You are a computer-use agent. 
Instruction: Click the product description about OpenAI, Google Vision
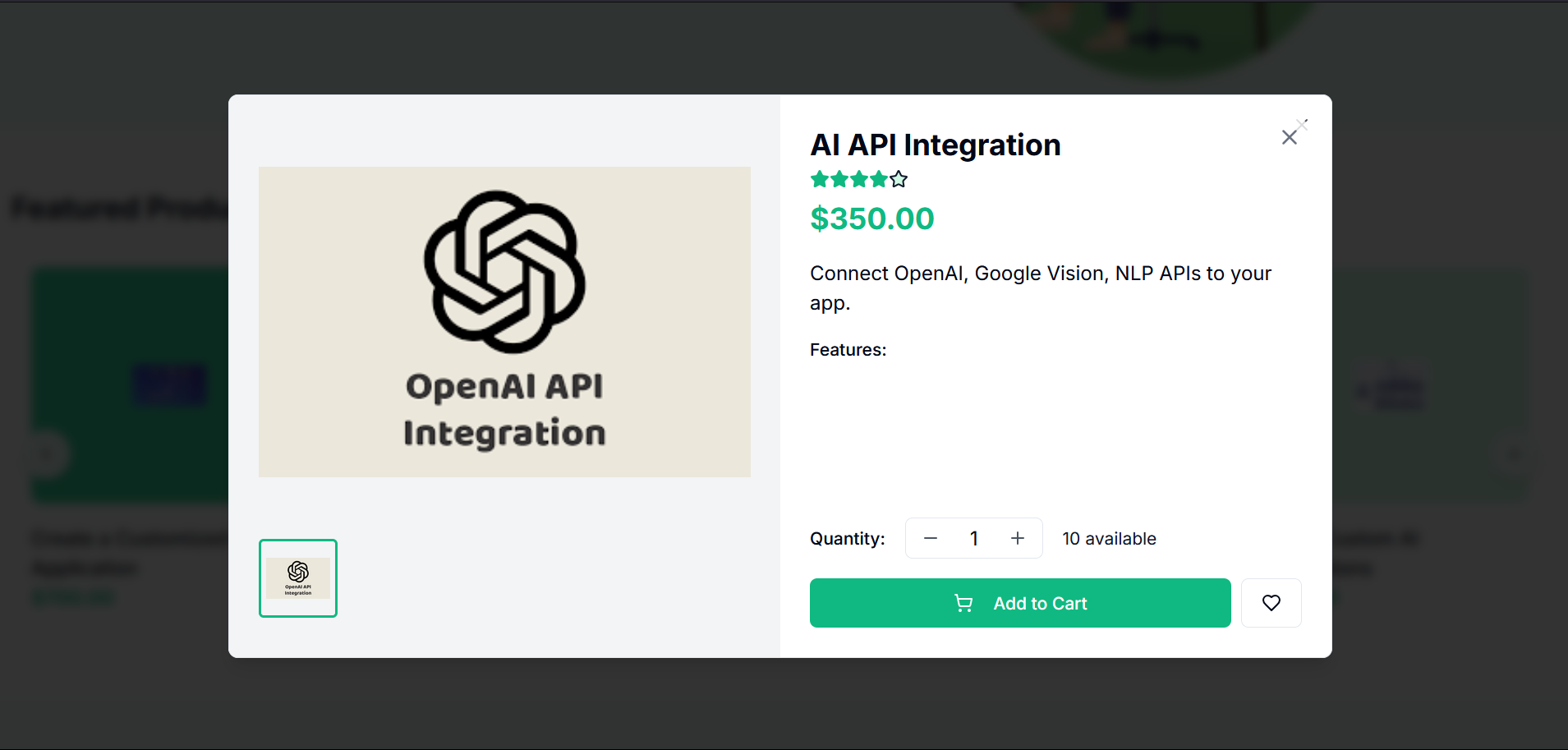(x=1041, y=288)
